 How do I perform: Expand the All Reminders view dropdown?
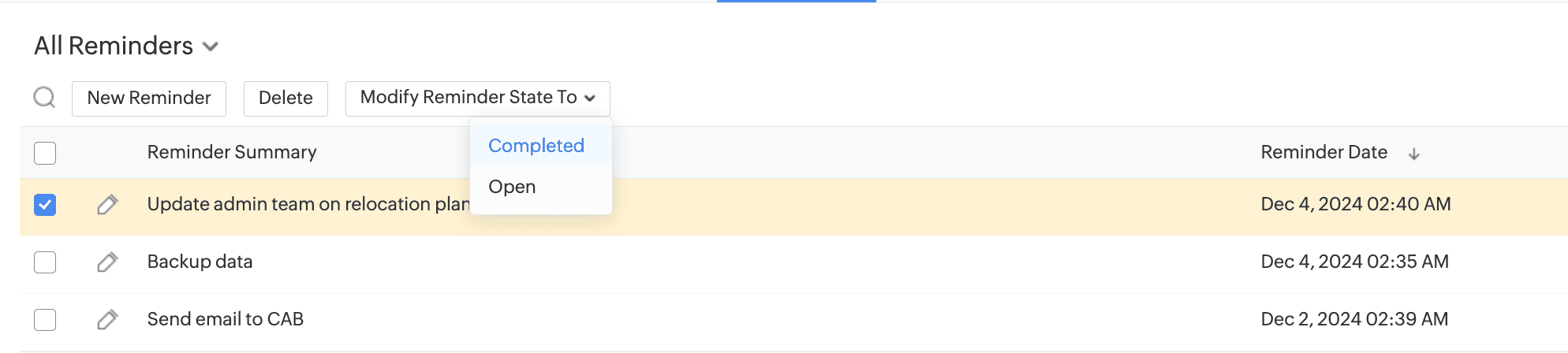click(210, 46)
